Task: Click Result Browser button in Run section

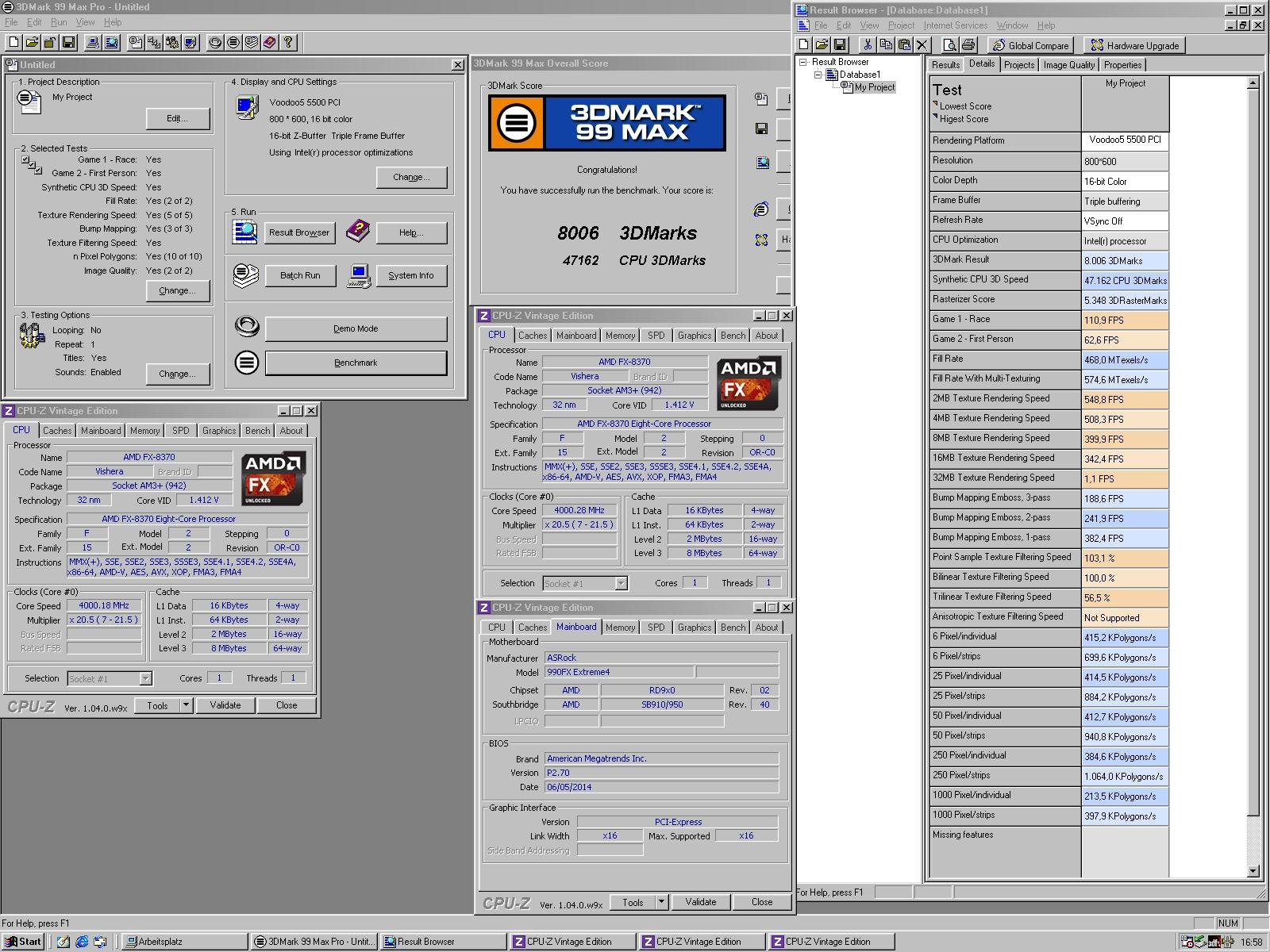Action: tap(299, 232)
